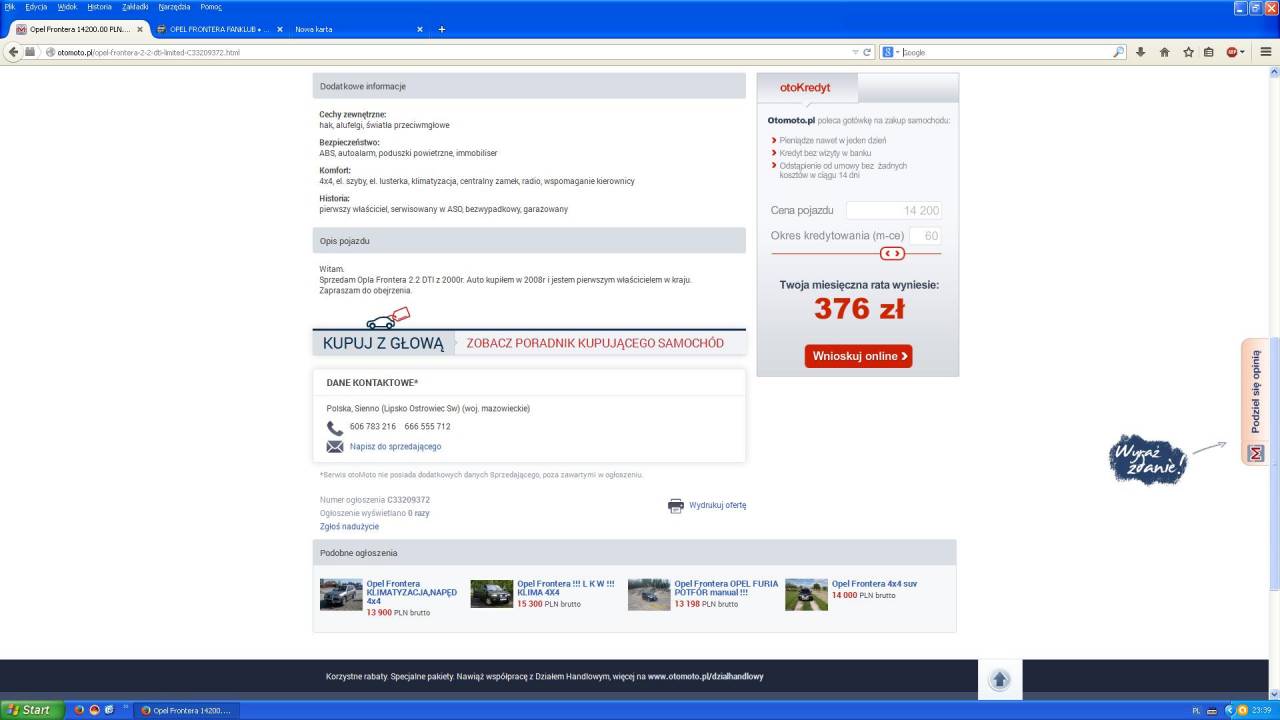Screen dimensions: 1280x720
Task: Click the scroll-to-top arrow icon in footer
Action: coord(999,680)
